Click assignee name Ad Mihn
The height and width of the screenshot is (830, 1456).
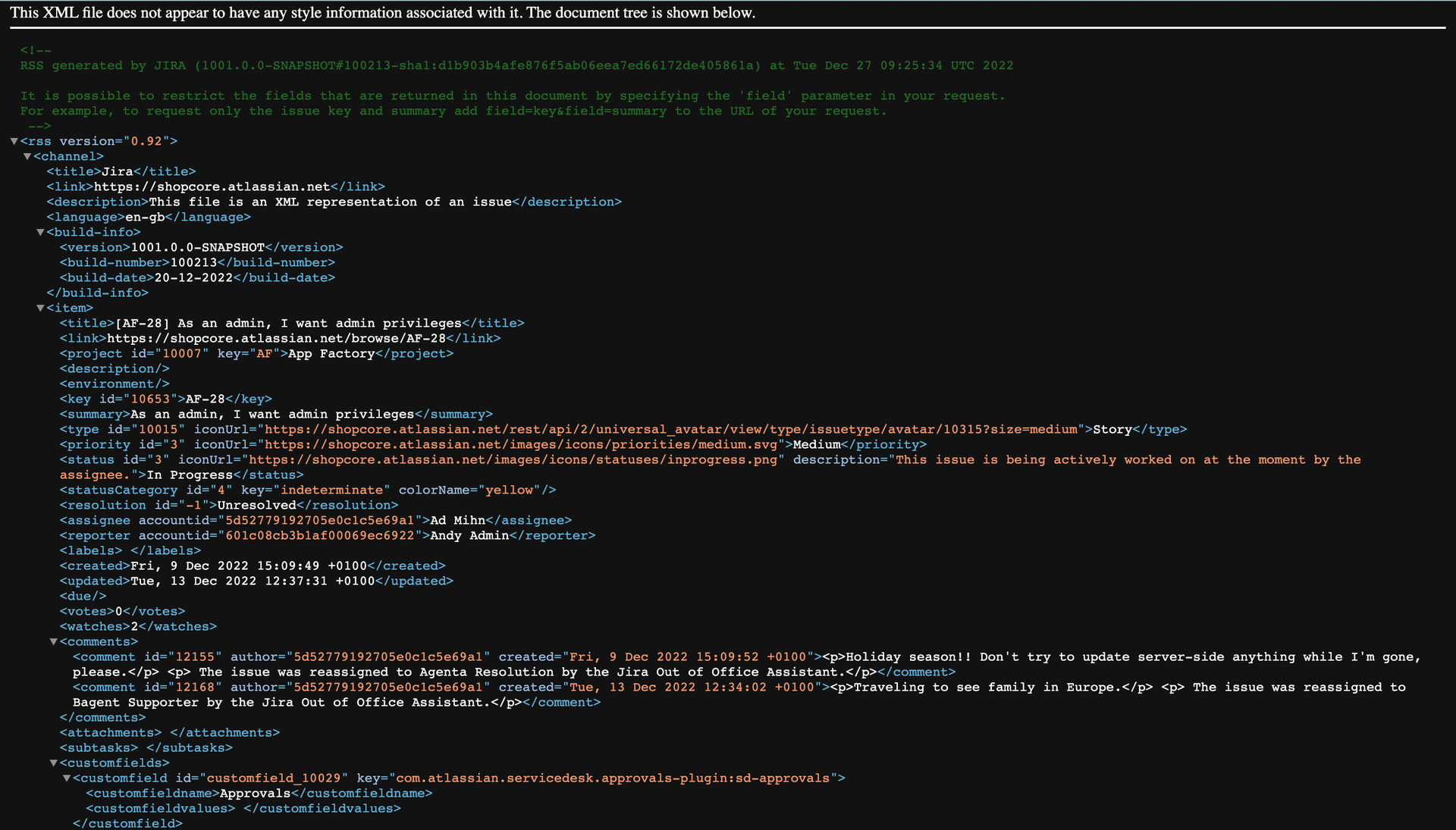(457, 520)
